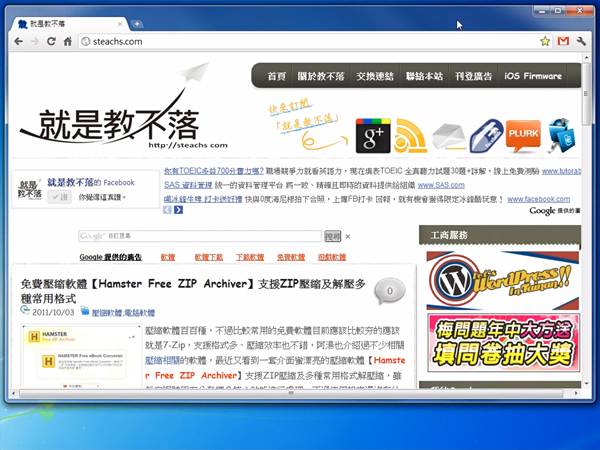Open the orange PLURK icon
This screenshot has height=450, width=600.
523,136
